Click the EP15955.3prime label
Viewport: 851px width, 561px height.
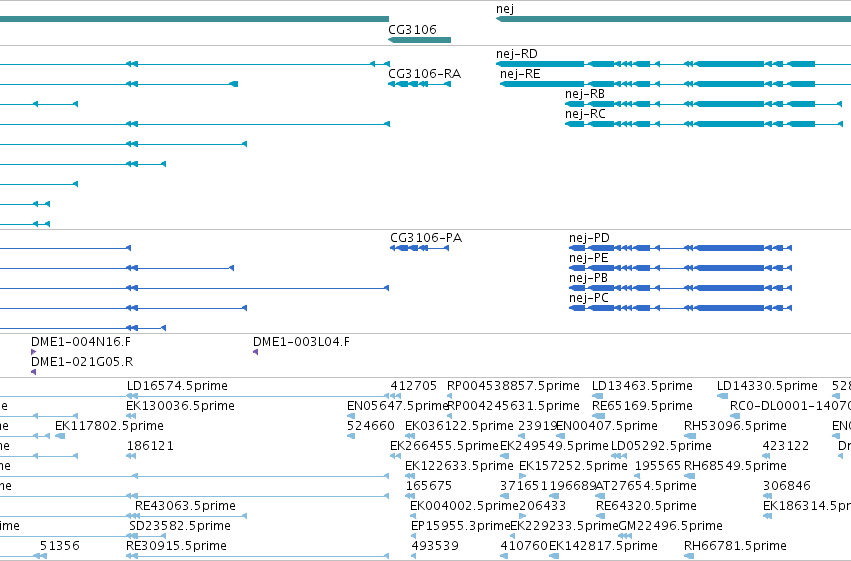click(x=460, y=526)
